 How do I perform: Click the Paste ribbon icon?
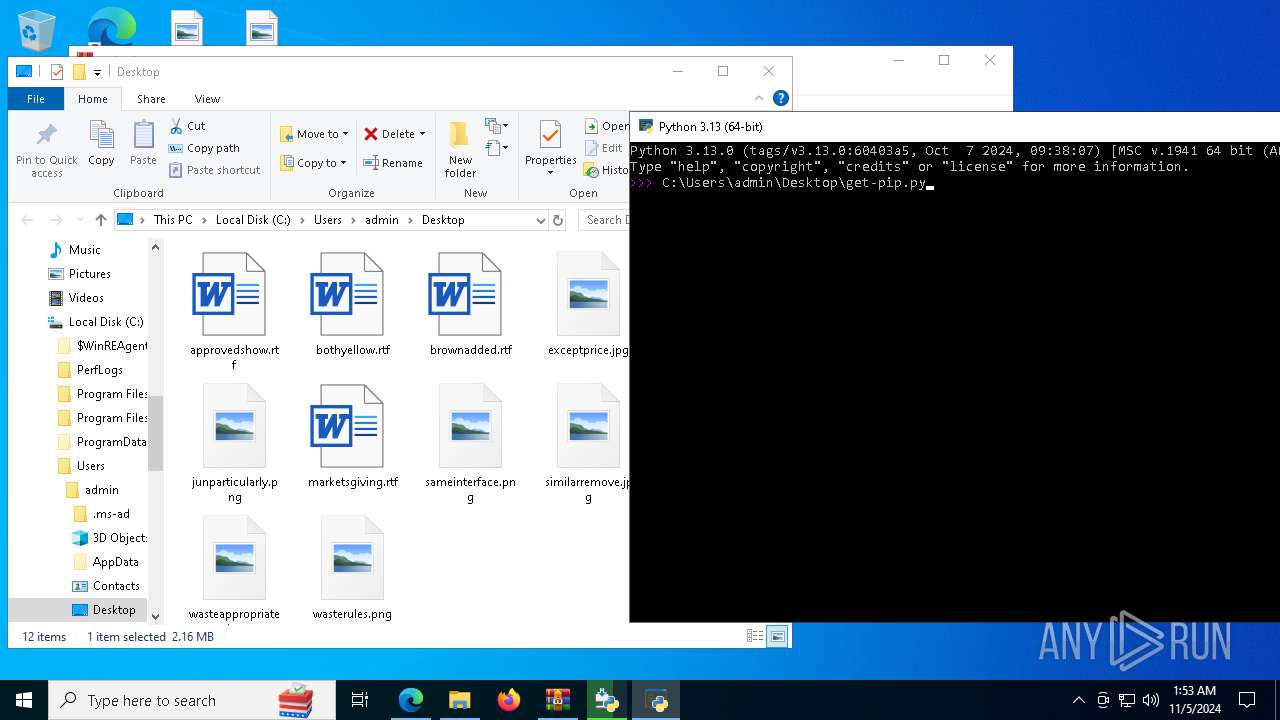pyautogui.click(x=143, y=135)
